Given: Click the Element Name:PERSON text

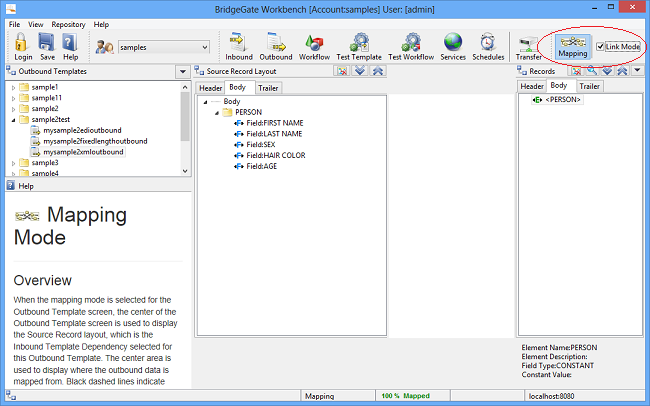Looking at the screenshot, I should pos(559,348).
